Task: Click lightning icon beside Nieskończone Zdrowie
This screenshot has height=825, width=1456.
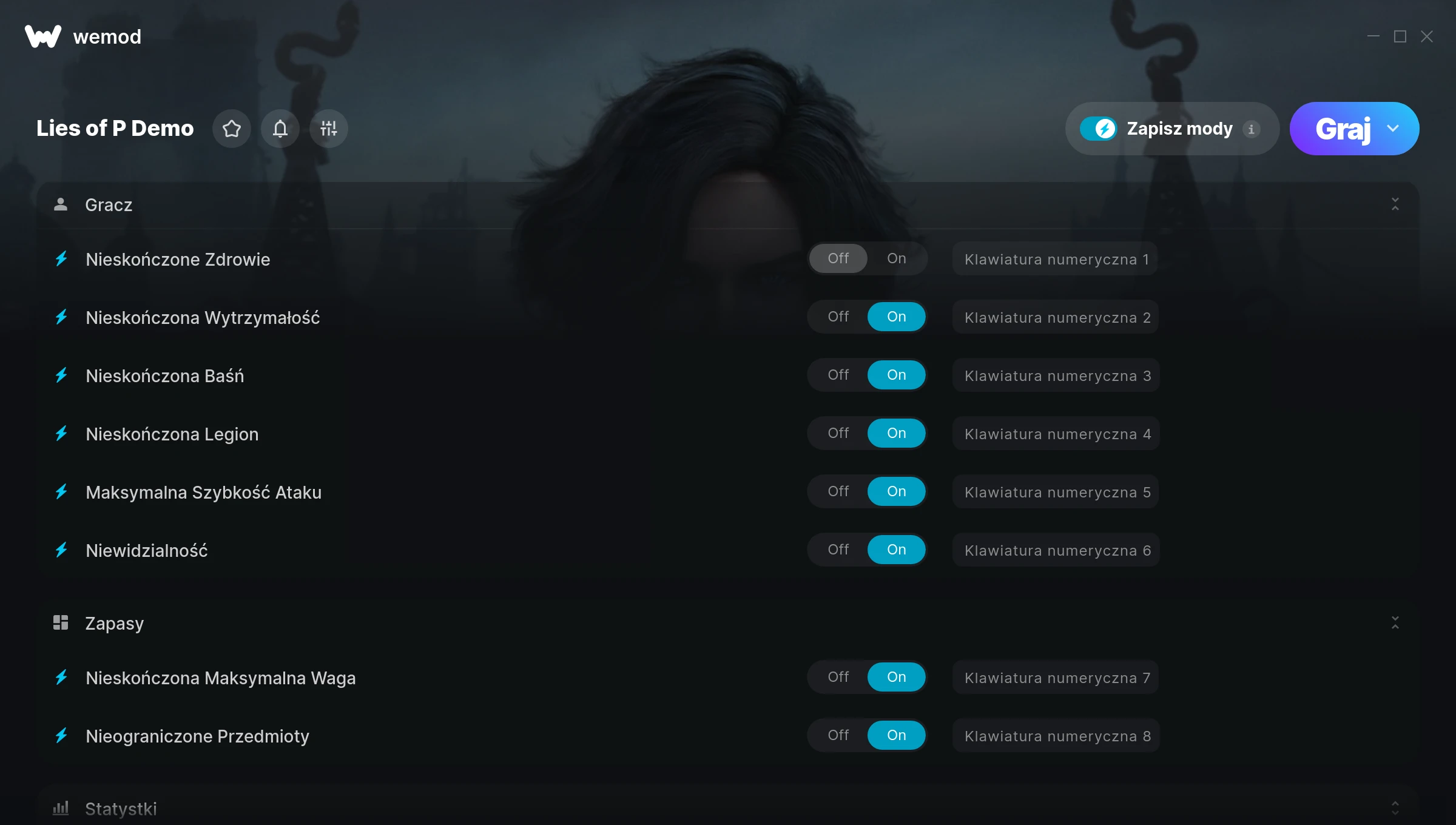Action: click(61, 259)
